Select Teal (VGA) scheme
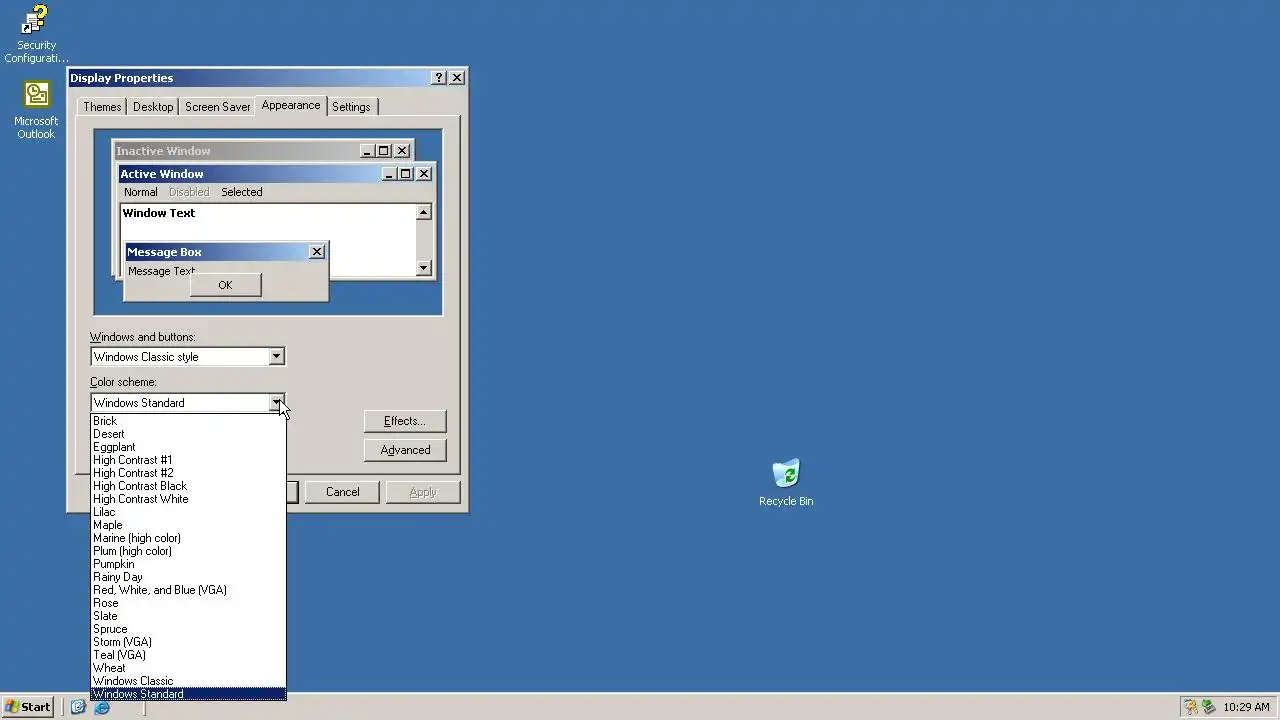Screen dimensions: 1280x720 pyautogui.click(x=188, y=655)
